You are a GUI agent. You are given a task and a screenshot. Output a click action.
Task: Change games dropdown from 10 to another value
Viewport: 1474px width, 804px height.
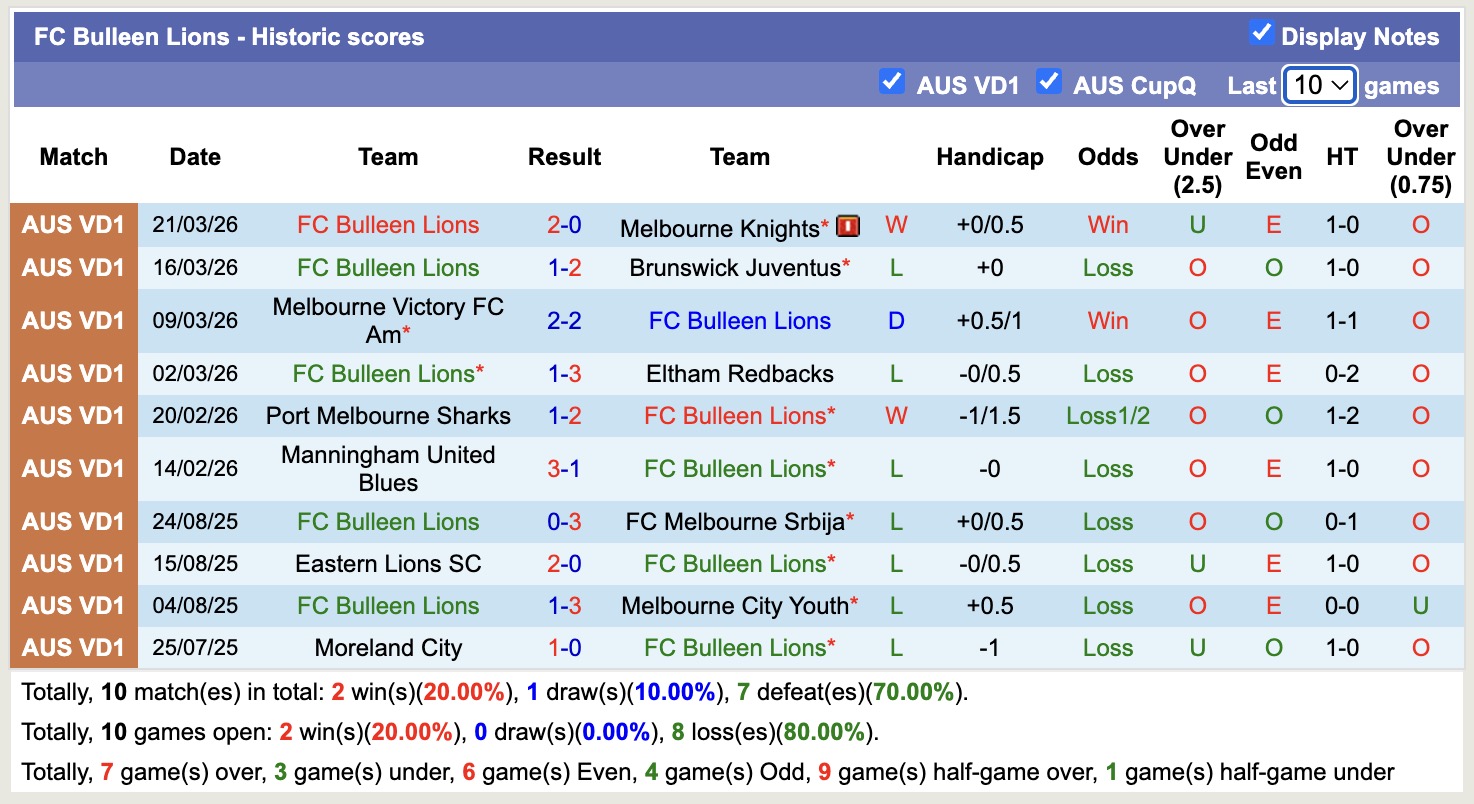click(x=1318, y=86)
